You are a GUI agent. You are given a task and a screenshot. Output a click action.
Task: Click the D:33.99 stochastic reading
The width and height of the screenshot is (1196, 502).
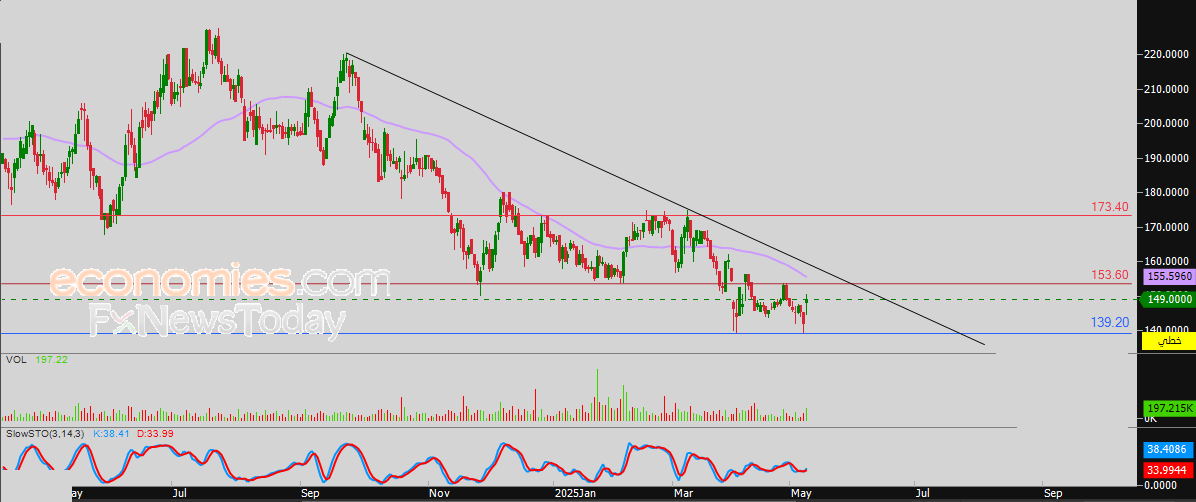155,433
